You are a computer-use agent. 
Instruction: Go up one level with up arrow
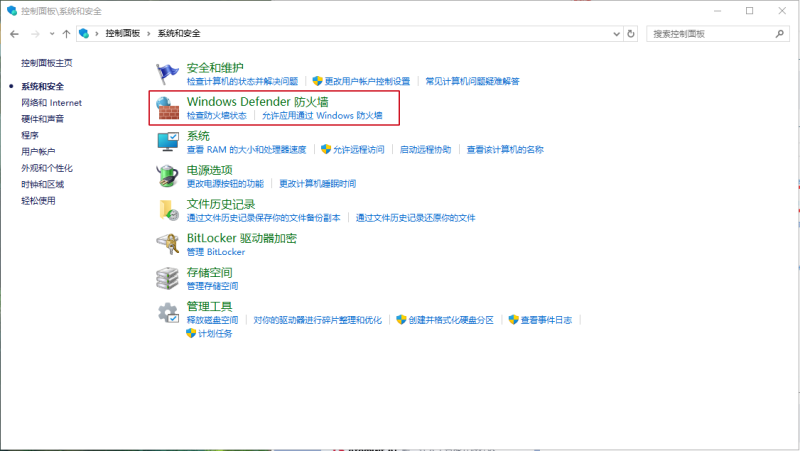[66, 34]
